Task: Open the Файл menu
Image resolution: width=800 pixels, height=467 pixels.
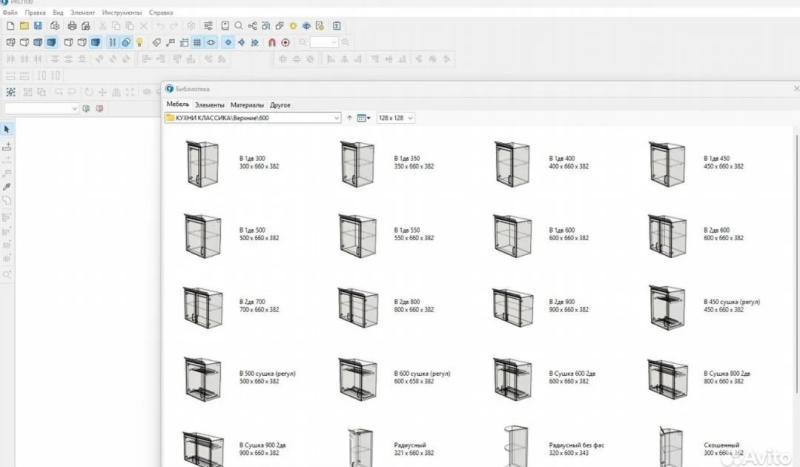Action: 10,12
